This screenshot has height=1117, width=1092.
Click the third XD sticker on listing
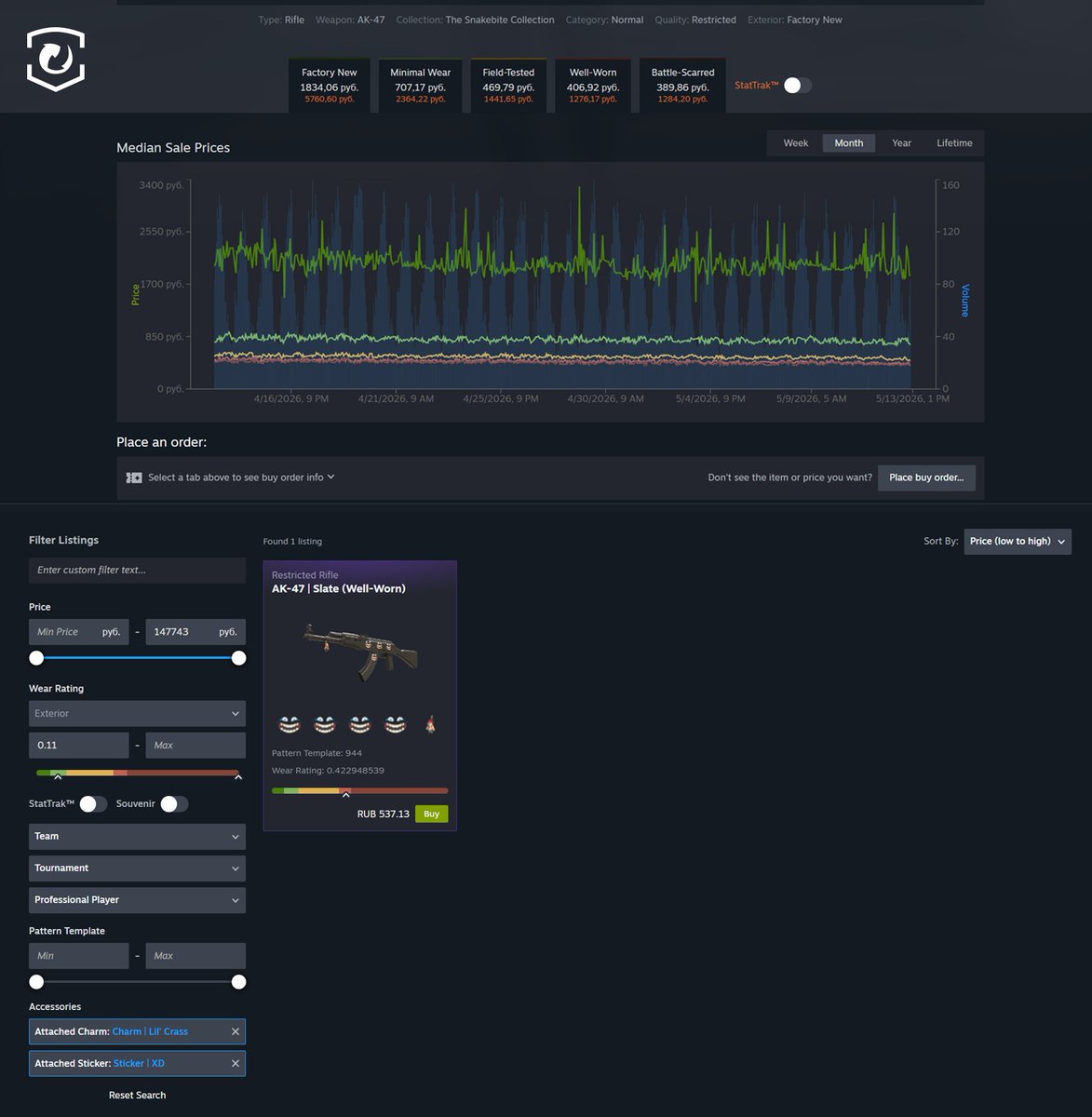tap(359, 724)
